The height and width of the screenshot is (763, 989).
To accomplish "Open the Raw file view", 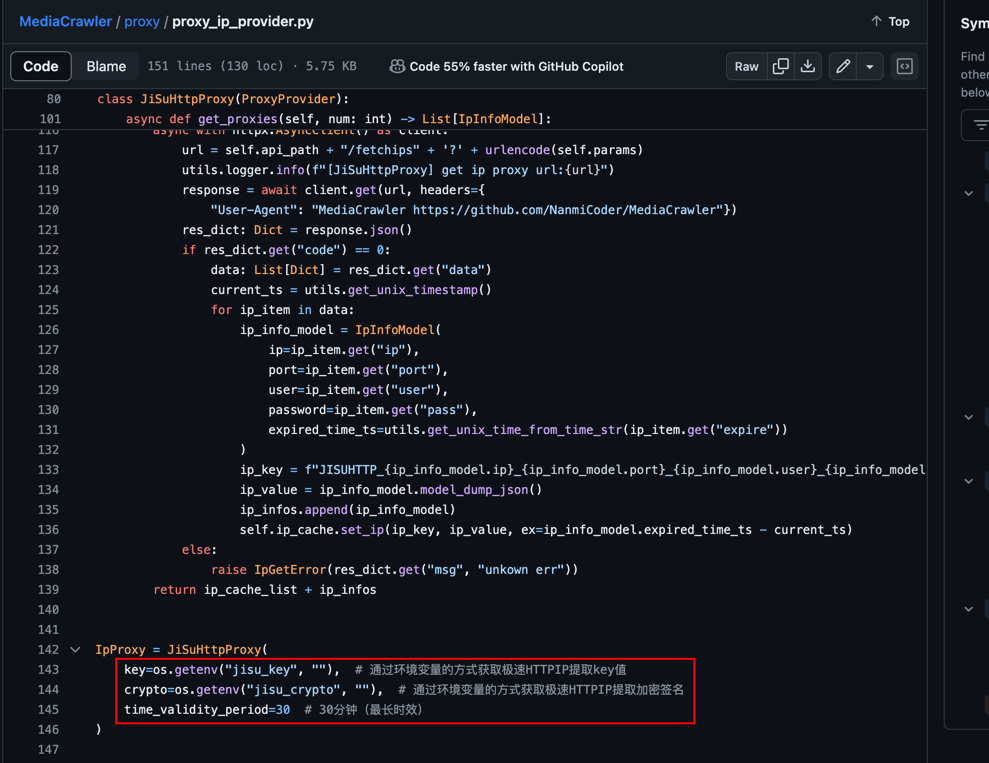I will pos(746,66).
